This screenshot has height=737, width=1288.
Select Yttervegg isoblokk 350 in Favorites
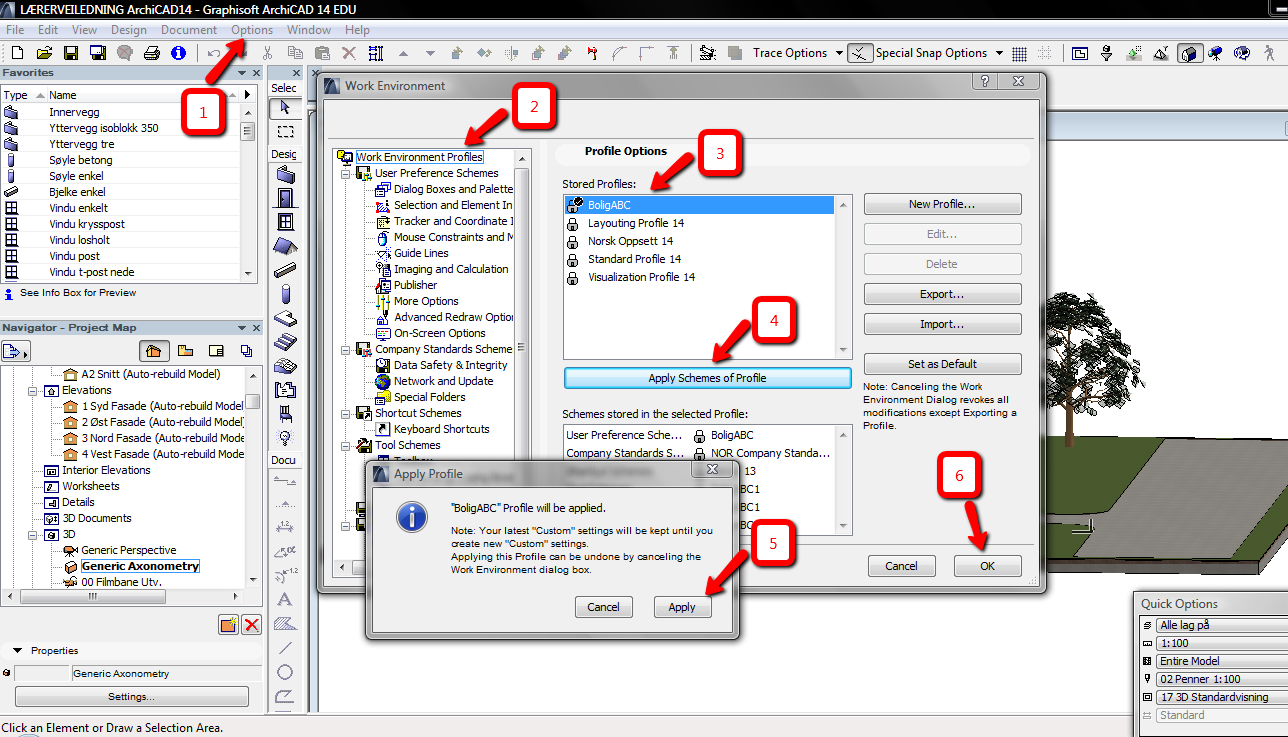coord(104,128)
